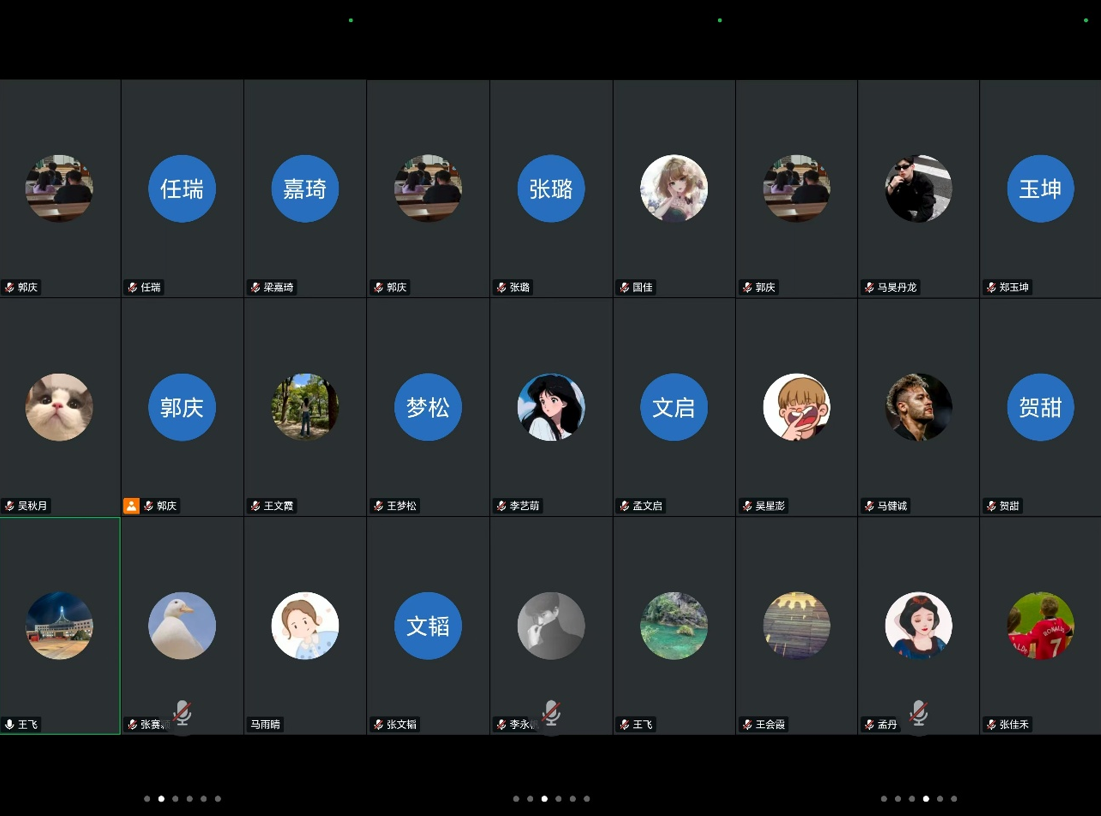Click the large muted mic on 张赛's tile
The image size is (1101, 816).
pyautogui.click(x=182, y=713)
